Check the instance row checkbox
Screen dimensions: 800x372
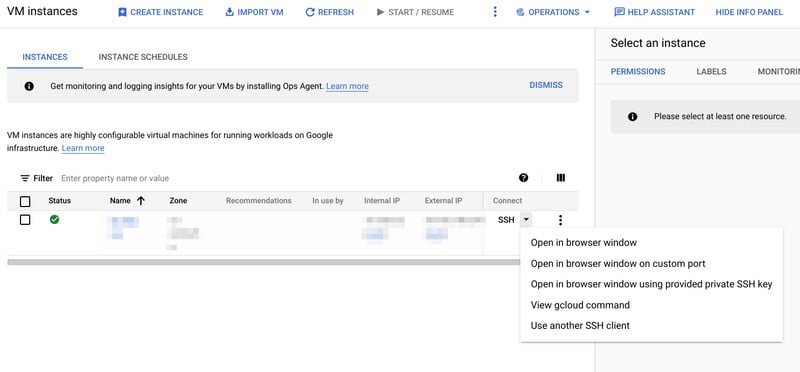coord(25,220)
